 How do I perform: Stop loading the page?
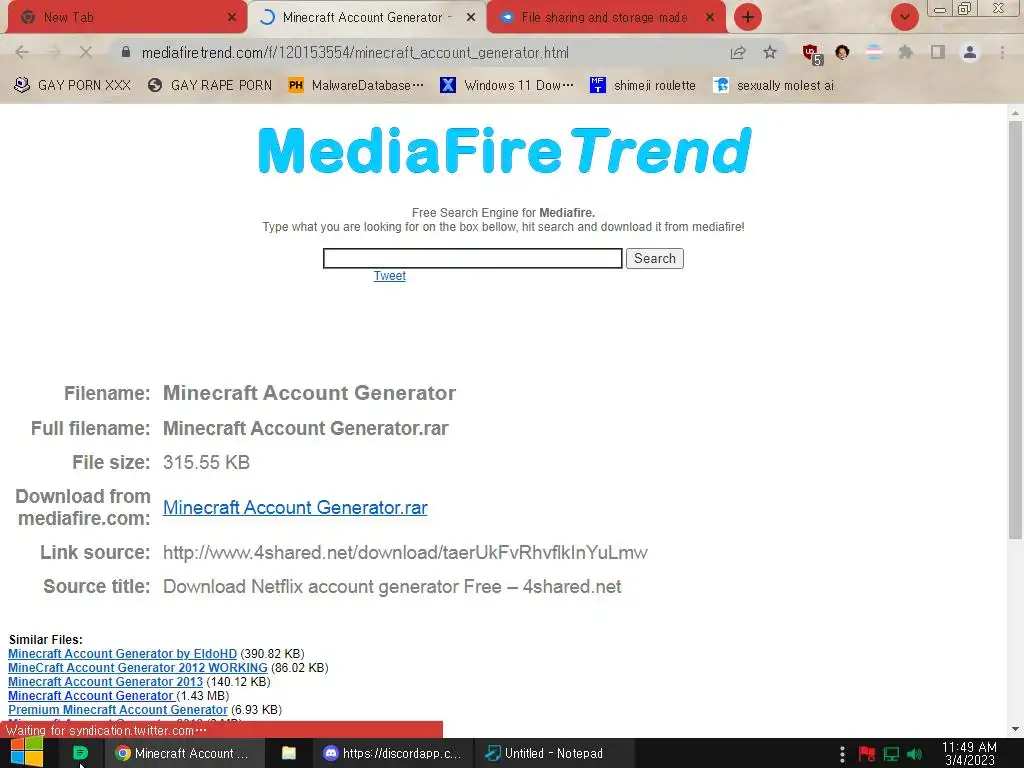point(86,52)
